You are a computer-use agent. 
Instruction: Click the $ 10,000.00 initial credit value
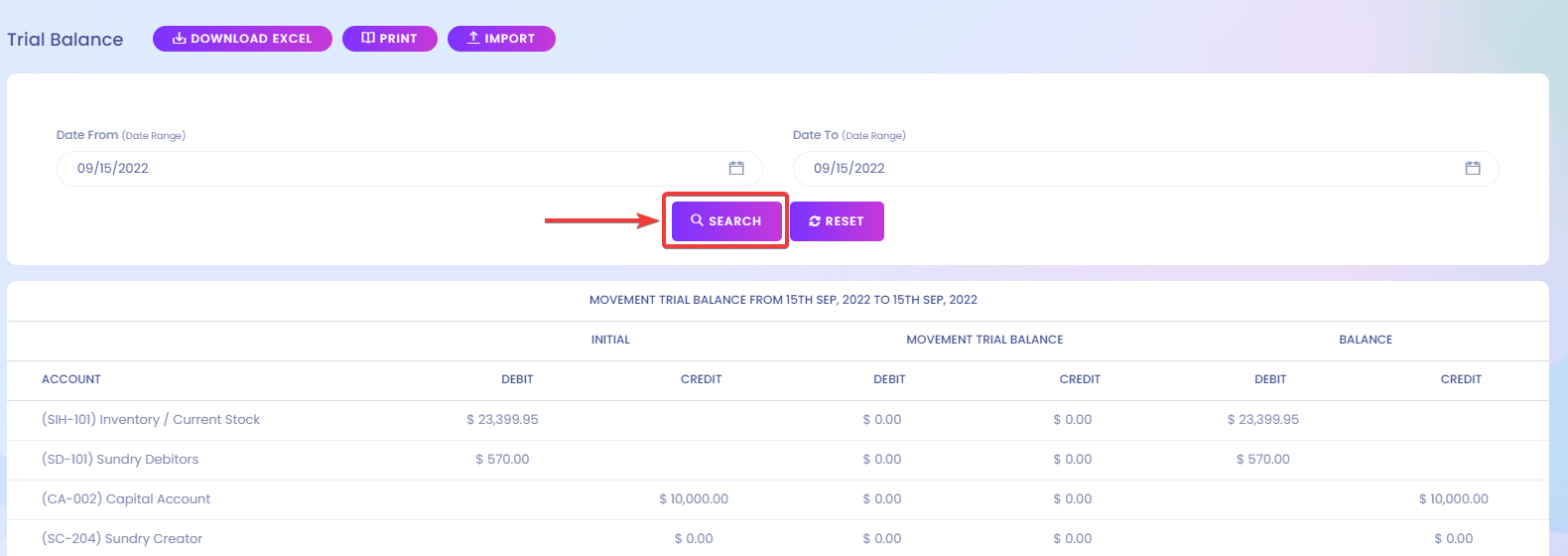[694, 499]
